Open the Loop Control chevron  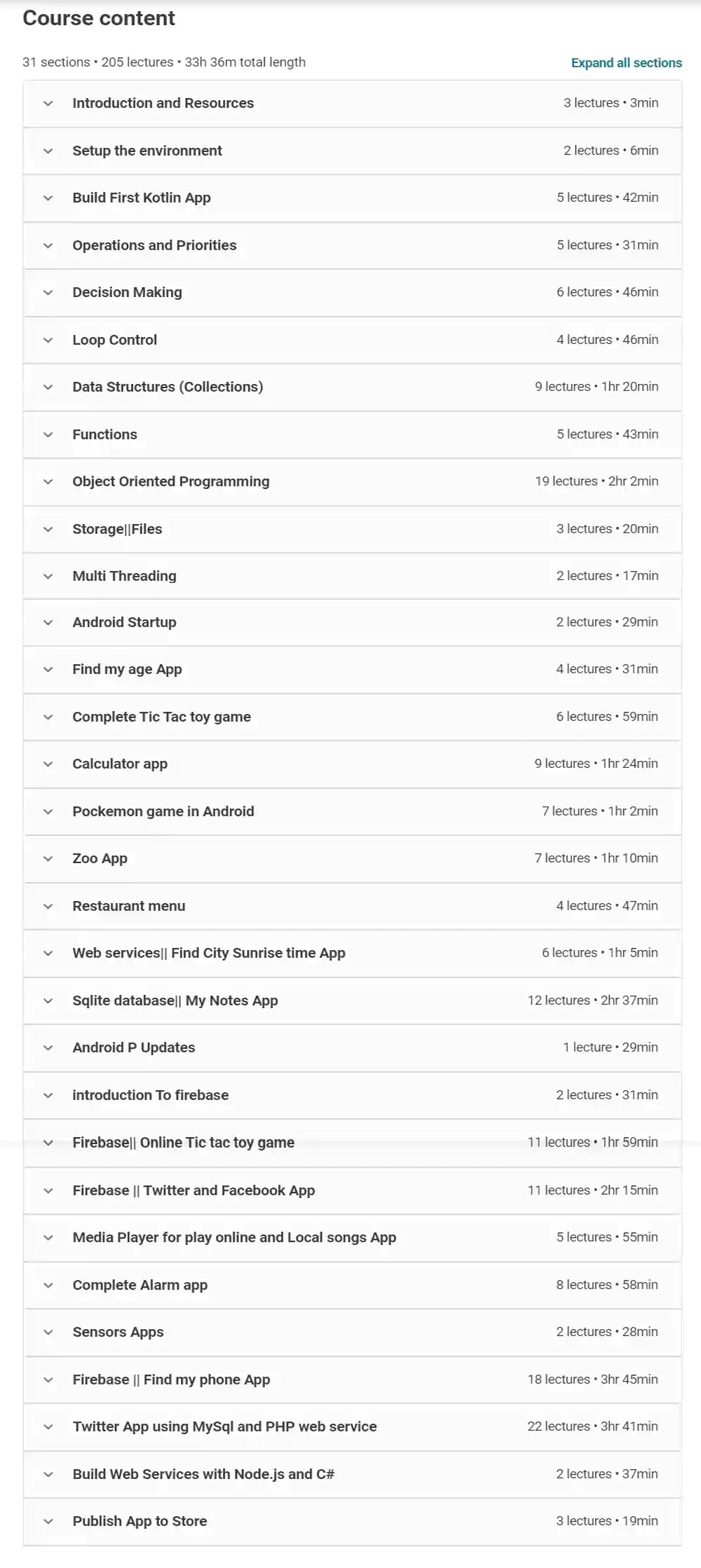[x=48, y=341]
